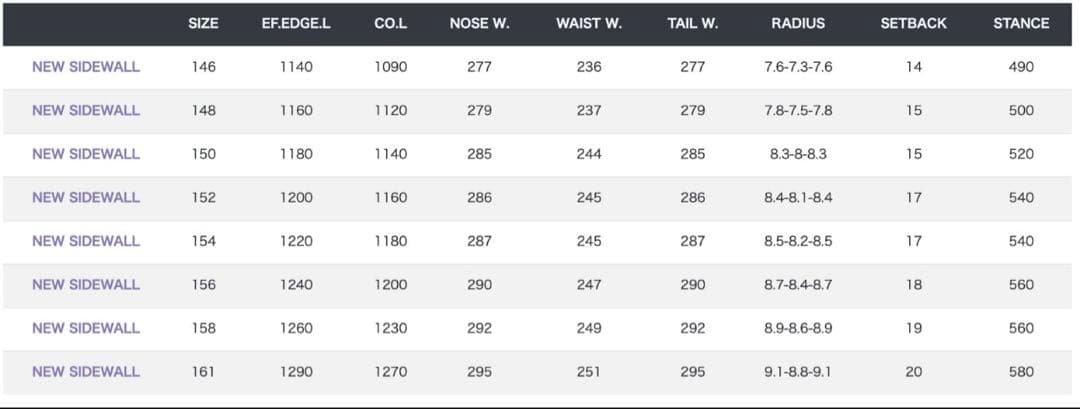Click the CO.L column header
Viewport: 1080px width, 409px height.
click(x=390, y=23)
